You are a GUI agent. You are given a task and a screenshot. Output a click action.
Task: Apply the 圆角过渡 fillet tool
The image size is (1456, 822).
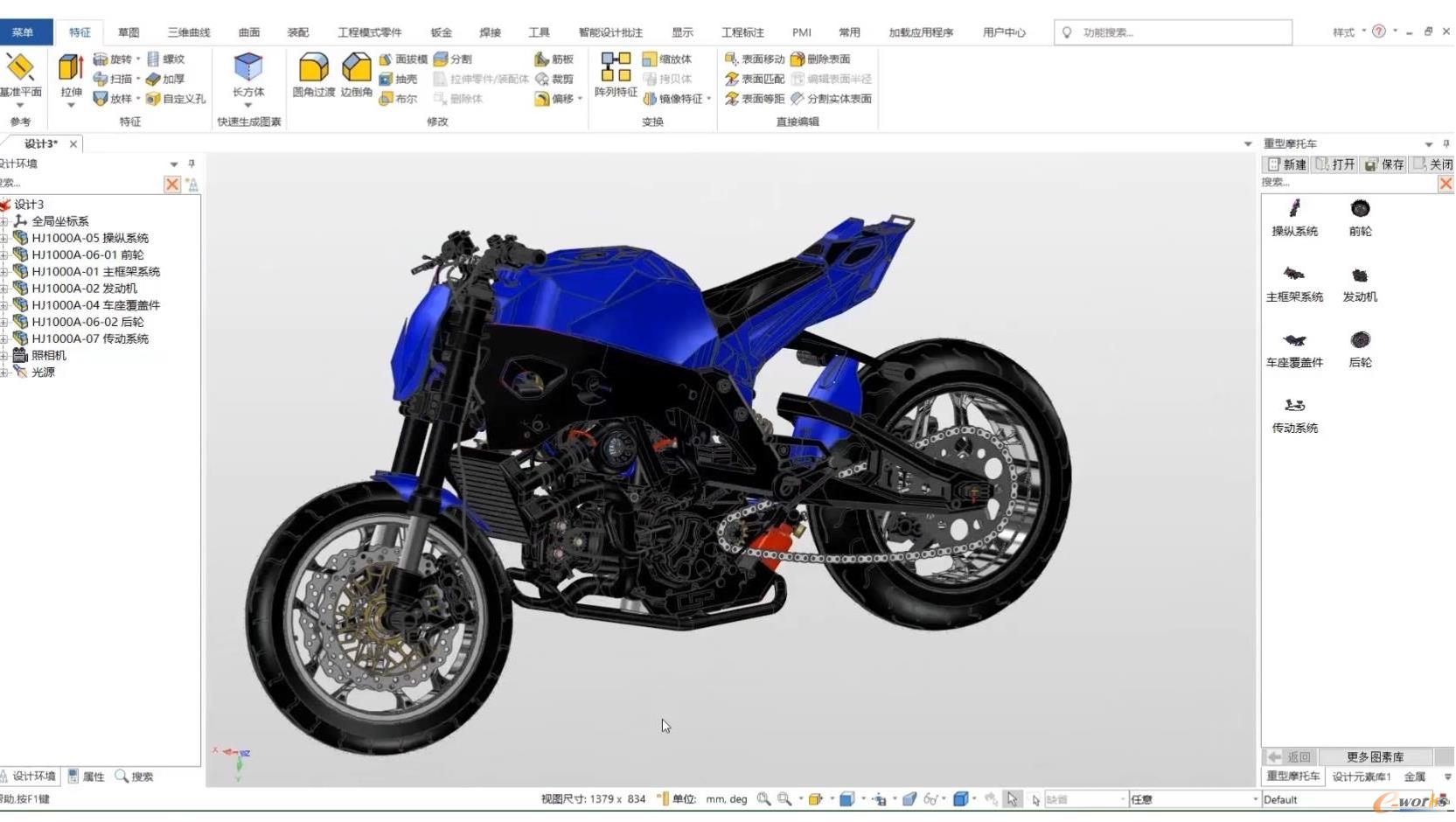click(x=313, y=73)
